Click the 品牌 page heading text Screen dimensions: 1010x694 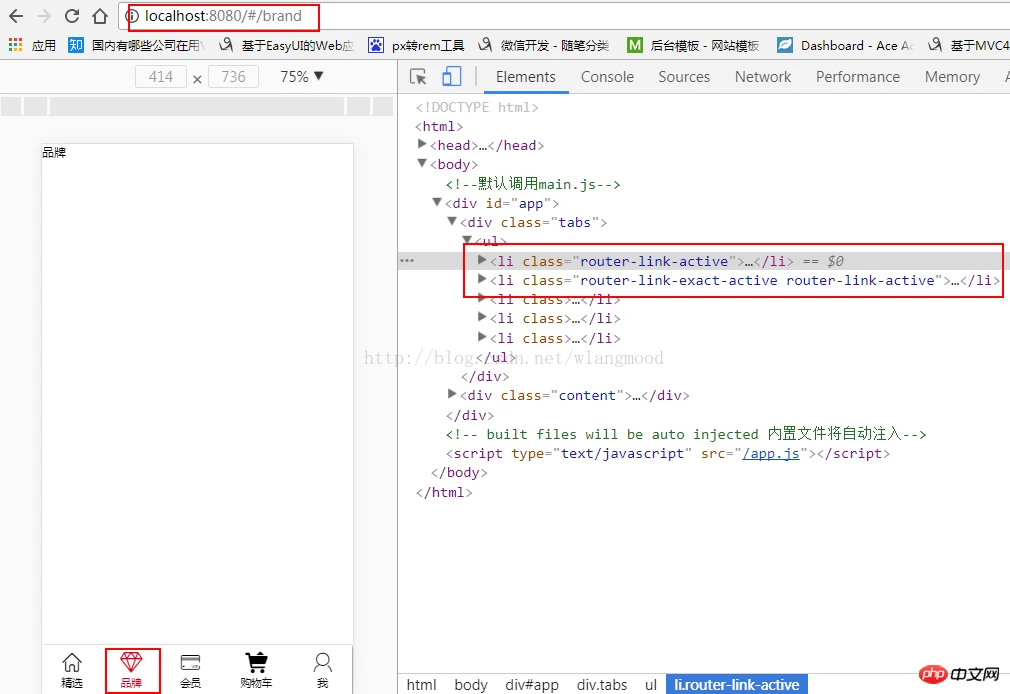(54, 153)
